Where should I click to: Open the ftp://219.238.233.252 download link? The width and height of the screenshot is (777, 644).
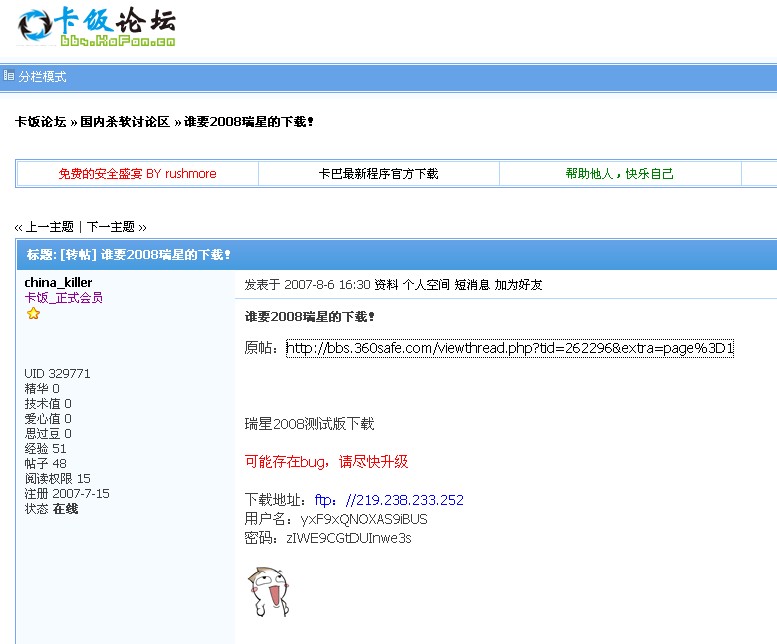coord(389,500)
